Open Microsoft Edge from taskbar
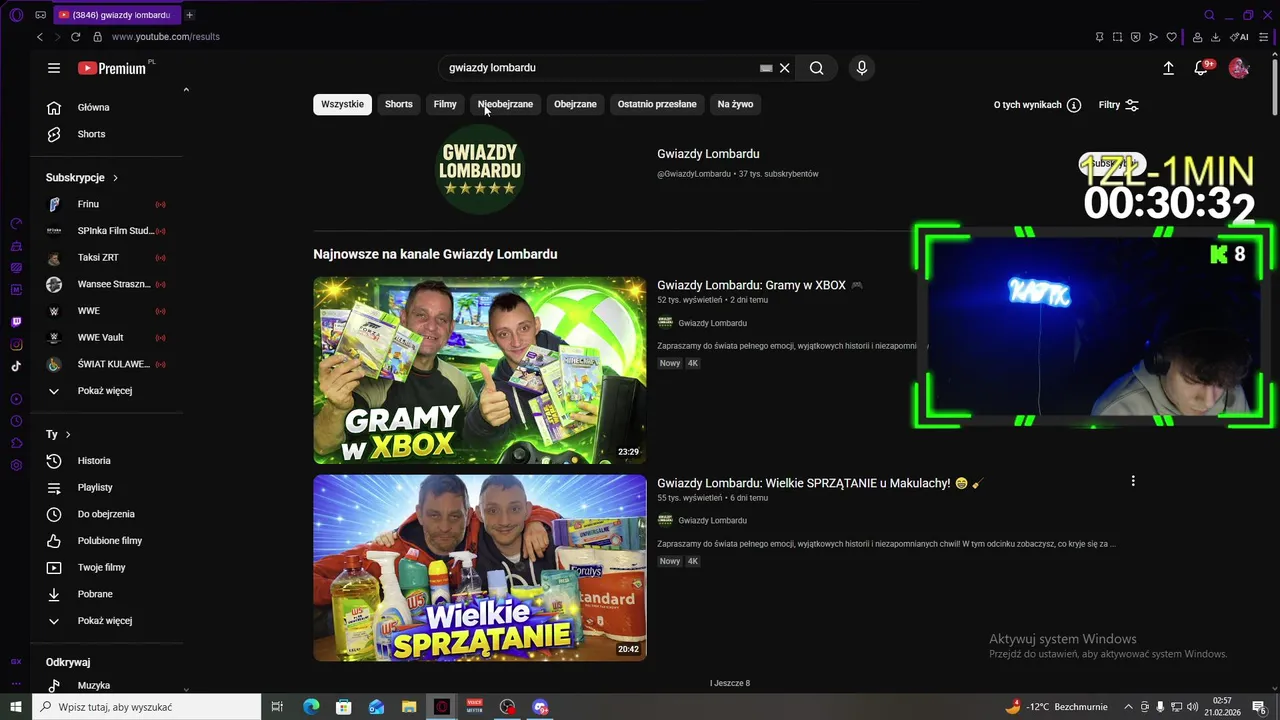This screenshot has height=720, width=1280. click(311, 707)
